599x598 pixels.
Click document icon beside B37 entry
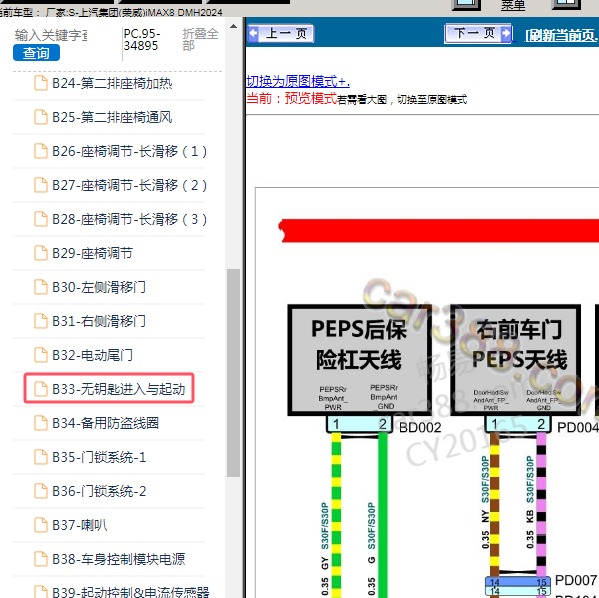pos(41,525)
